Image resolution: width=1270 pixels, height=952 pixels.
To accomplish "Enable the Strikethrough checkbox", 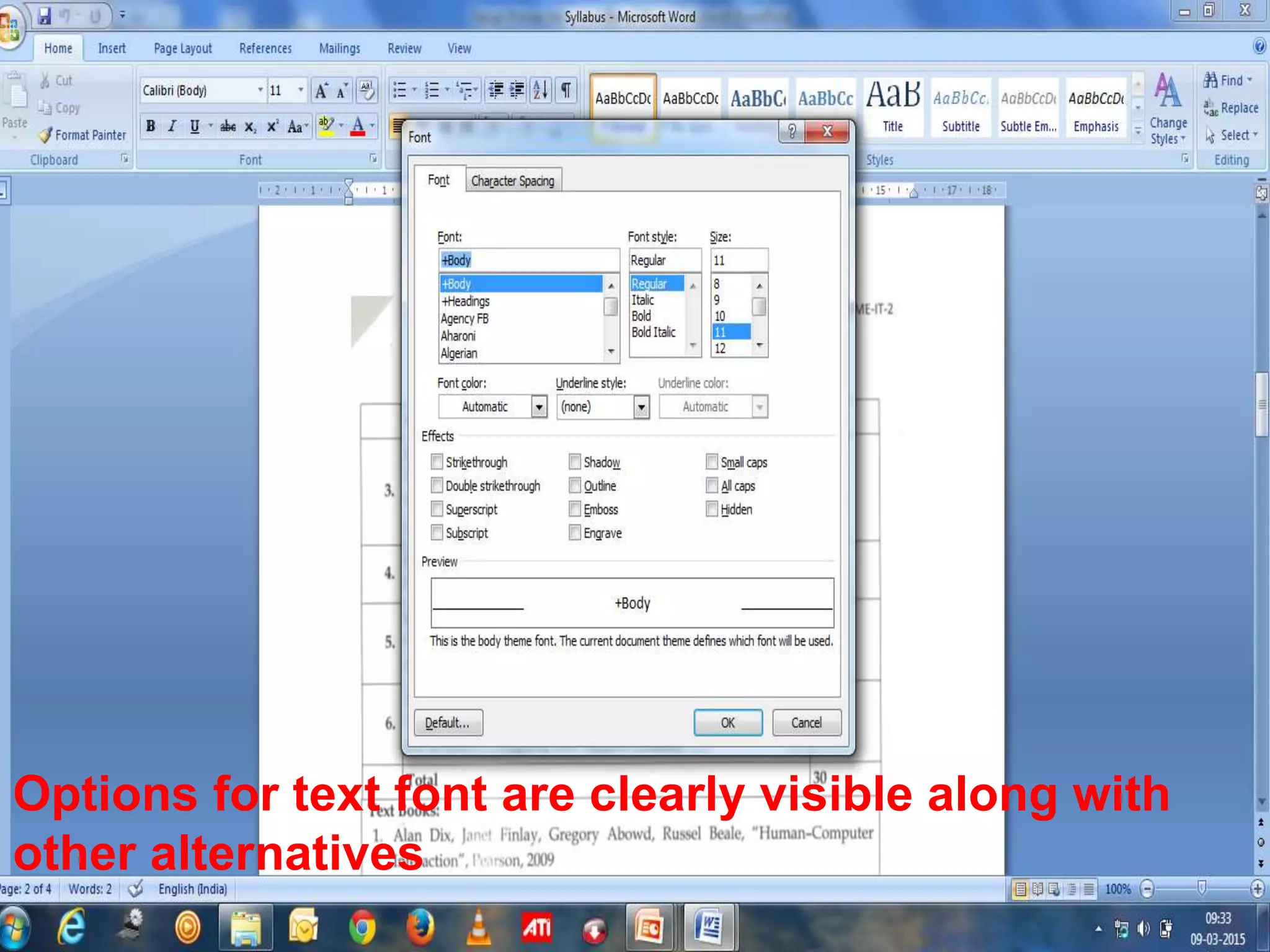I will click(437, 462).
